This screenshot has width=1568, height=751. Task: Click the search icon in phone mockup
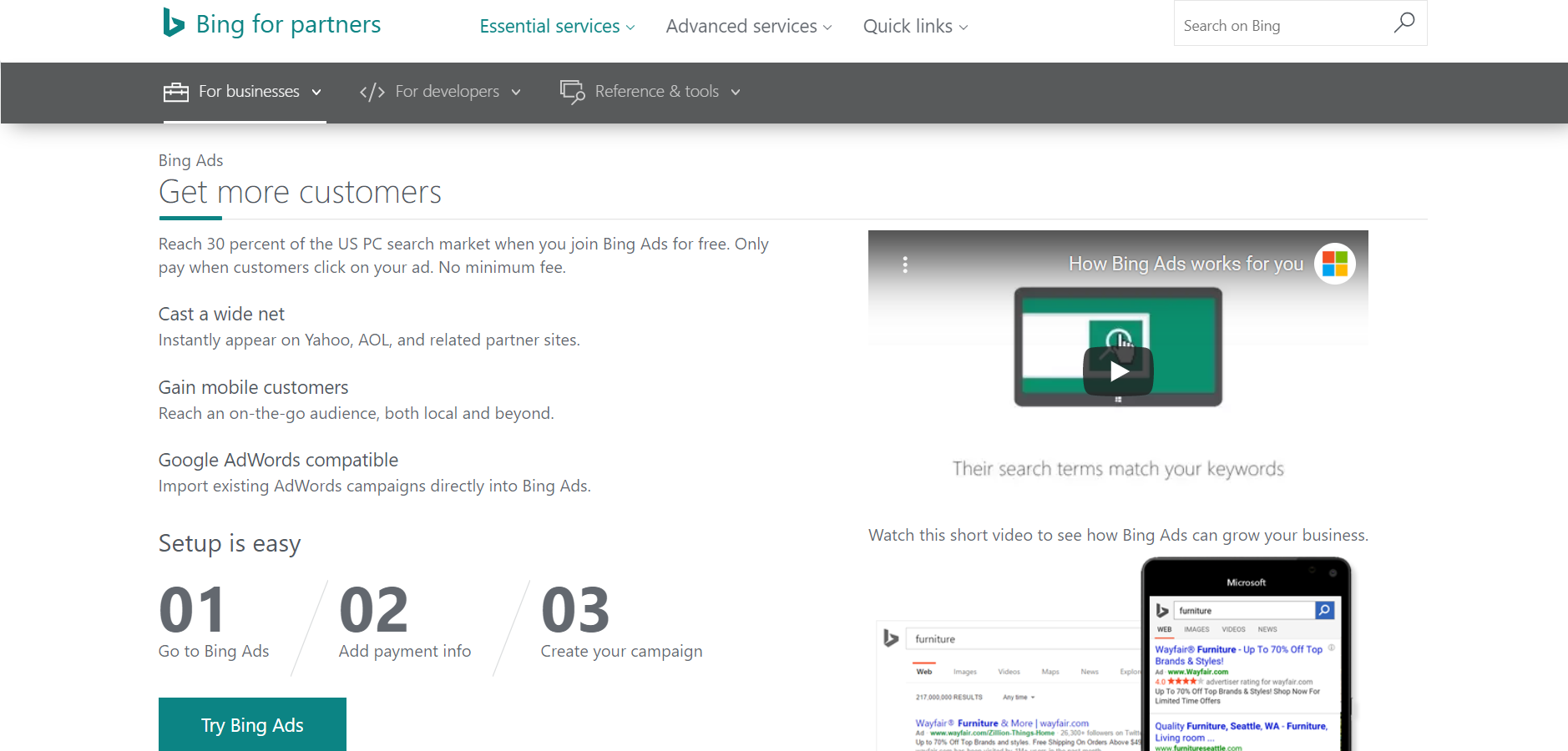(1324, 611)
